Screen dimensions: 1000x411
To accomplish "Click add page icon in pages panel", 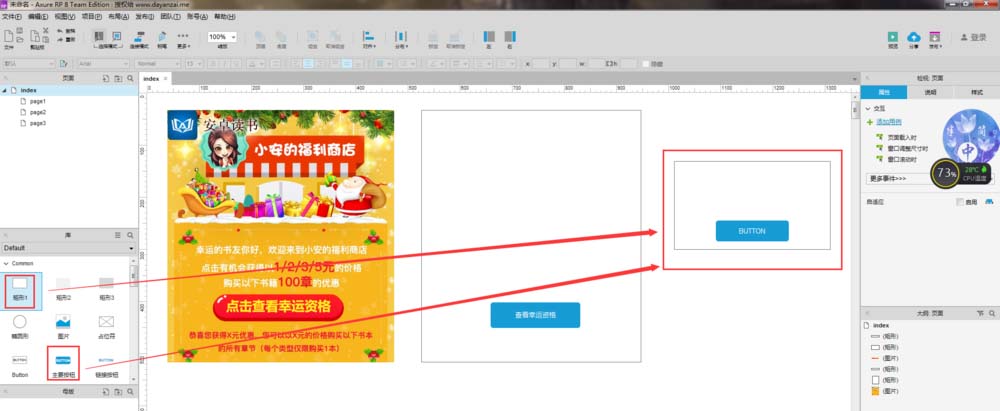I will [x=106, y=78].
